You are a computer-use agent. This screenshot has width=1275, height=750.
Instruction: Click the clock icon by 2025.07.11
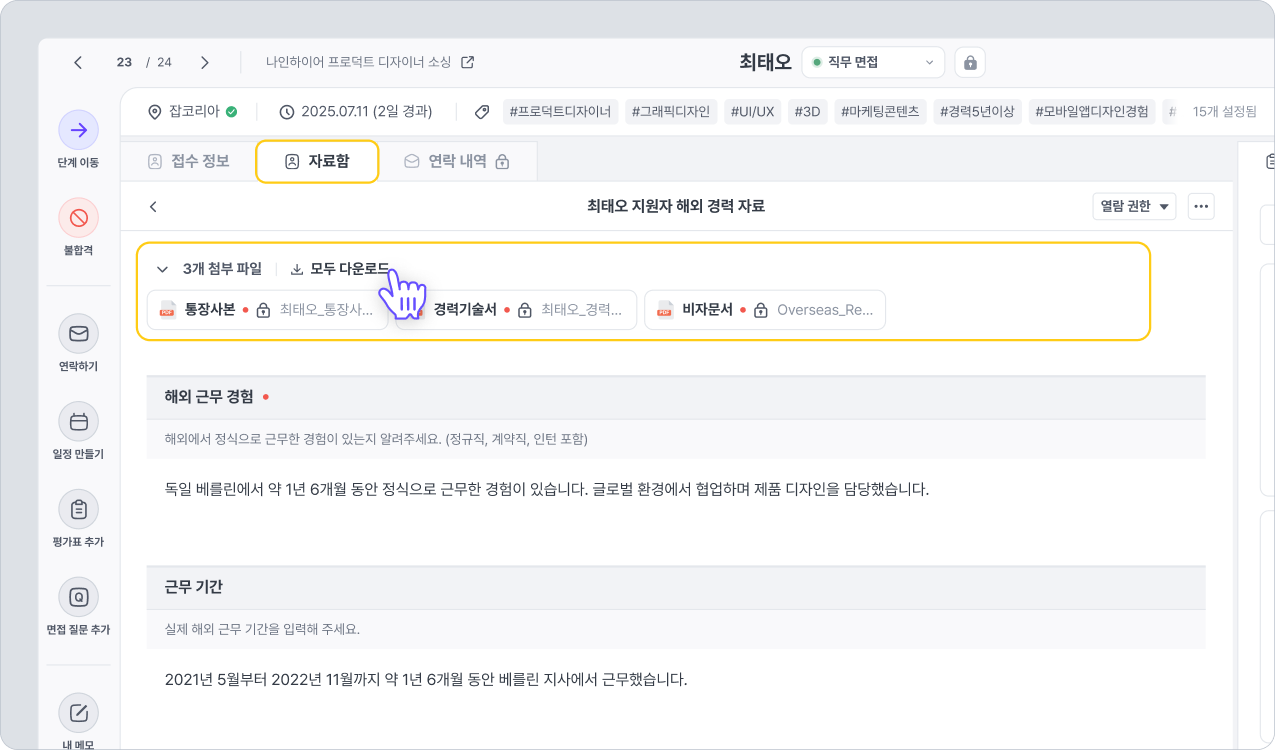[x=287, y=112]
